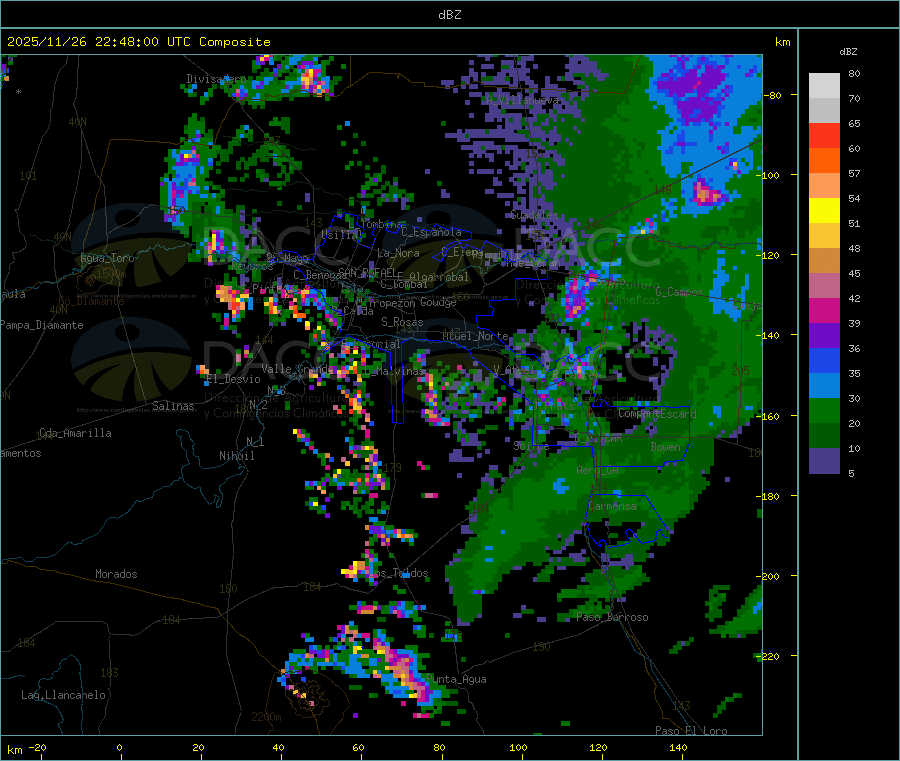Click the Pampa_Diamante map label
900x761 pixels.
tap(42, 325)
